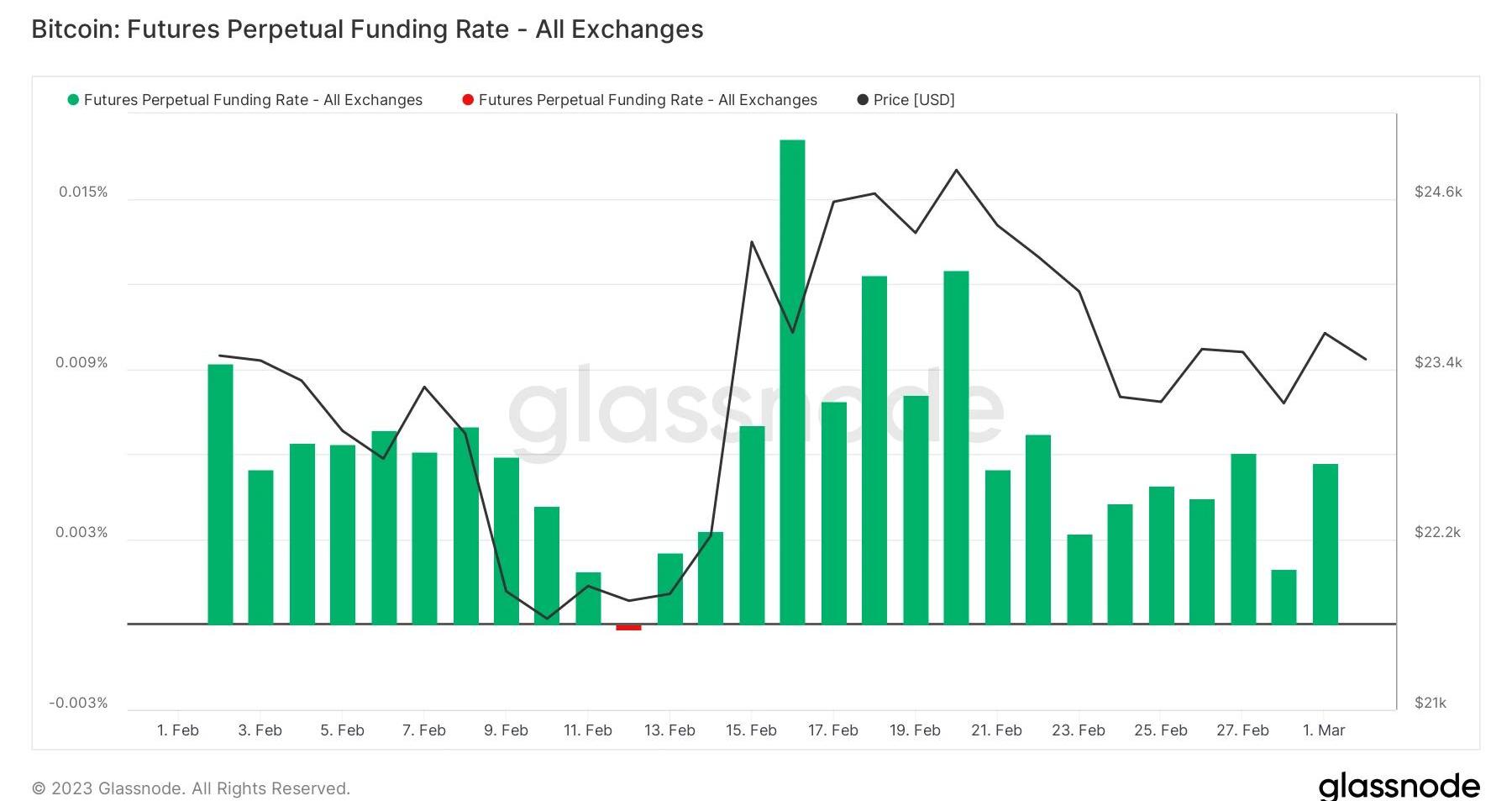Click the -0.003% left axis label
Viewport: 1512px width, 801px height.
(78, 703)
